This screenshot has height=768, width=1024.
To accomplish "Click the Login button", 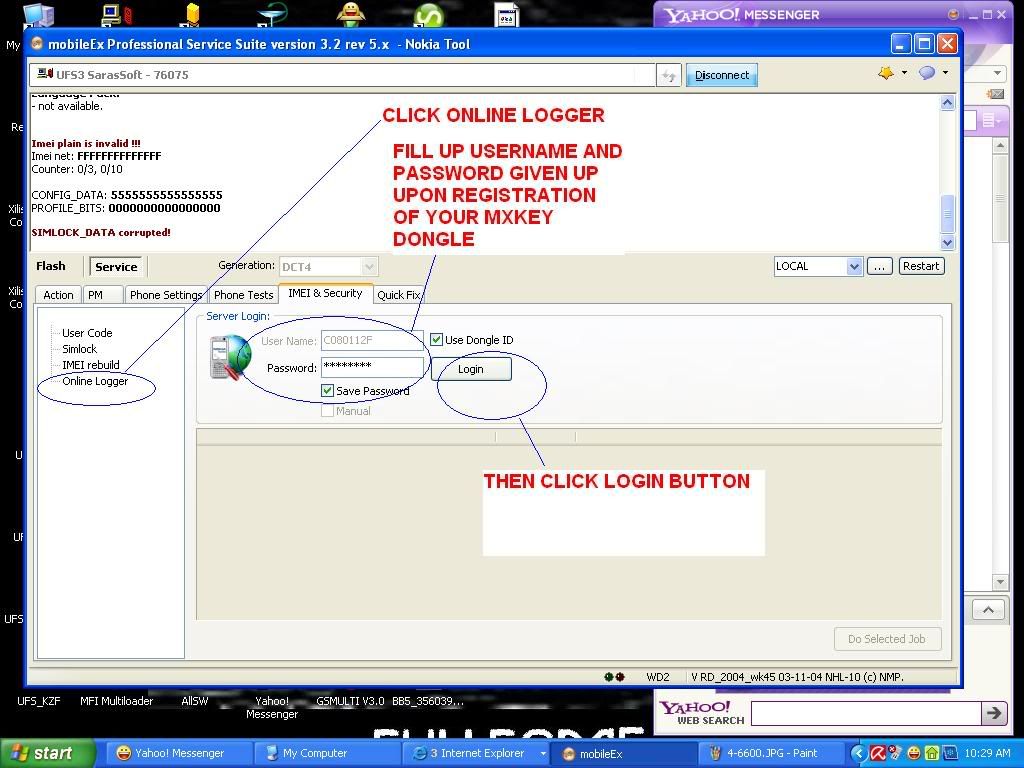I will (471, 369).
